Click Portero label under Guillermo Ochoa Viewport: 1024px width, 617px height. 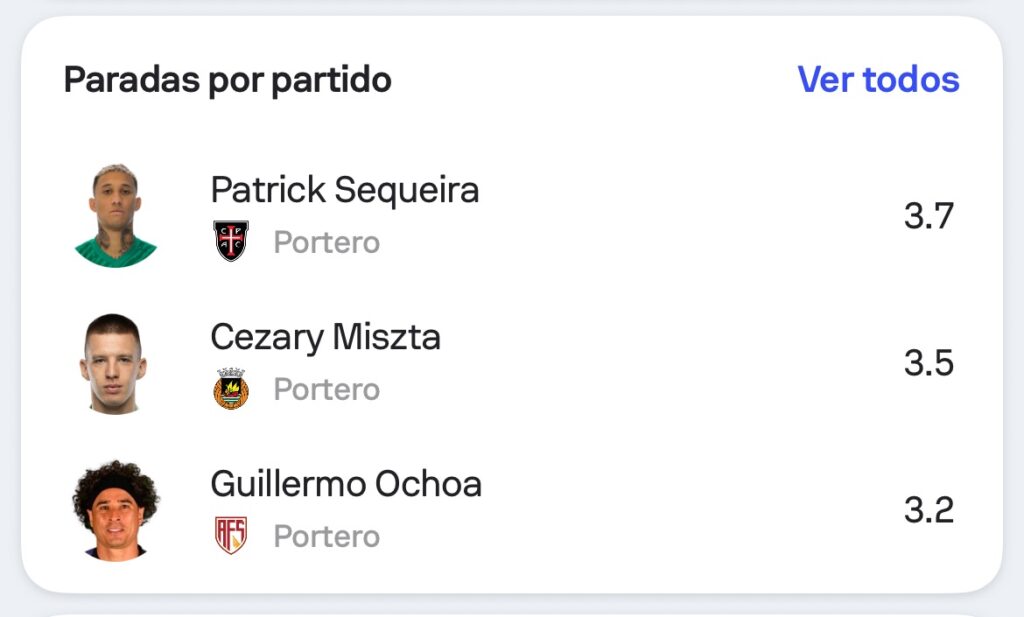(327, 537)
